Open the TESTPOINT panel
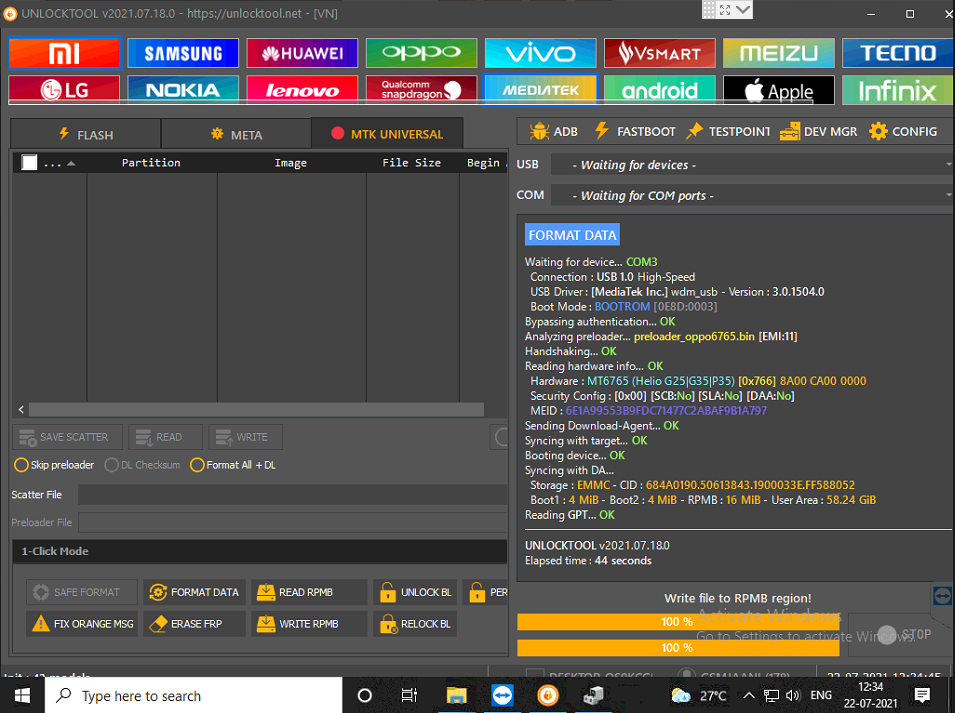This screenshot has height=713, width=955. click(x=728, y=132)
